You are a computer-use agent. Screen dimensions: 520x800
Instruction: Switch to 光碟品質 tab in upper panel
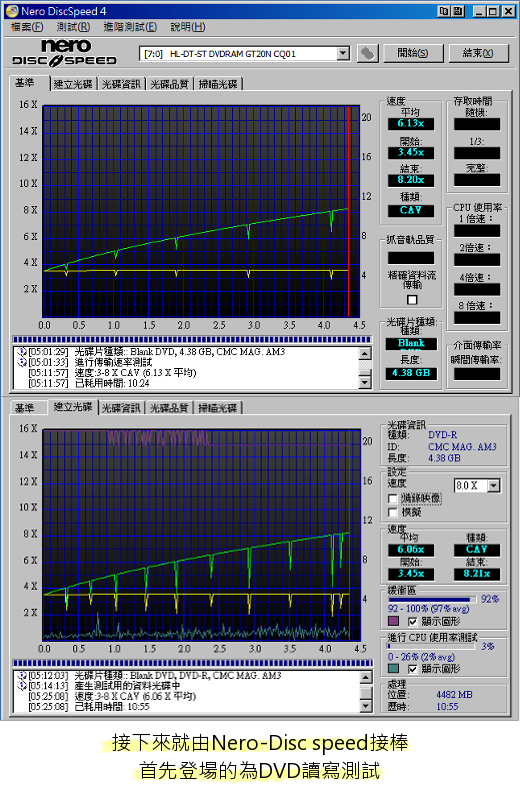coord(169,84)
